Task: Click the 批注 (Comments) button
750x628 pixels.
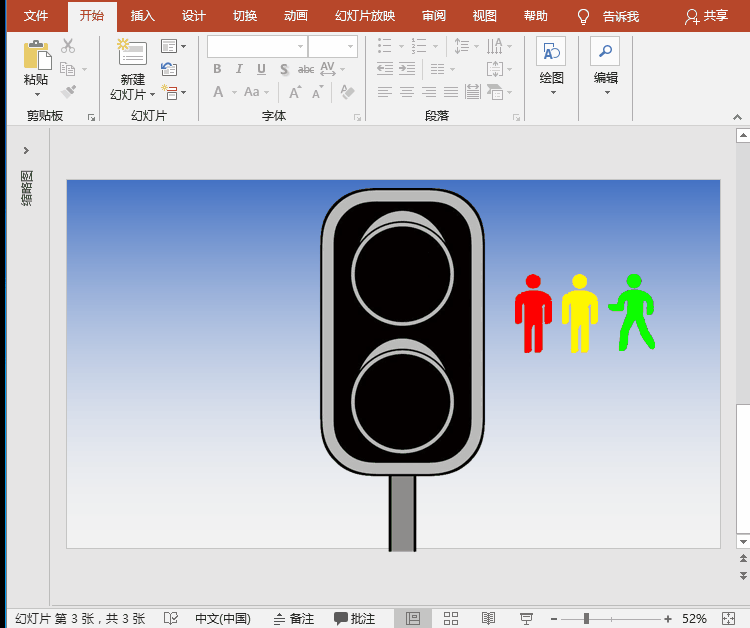Action: point(354,618)
